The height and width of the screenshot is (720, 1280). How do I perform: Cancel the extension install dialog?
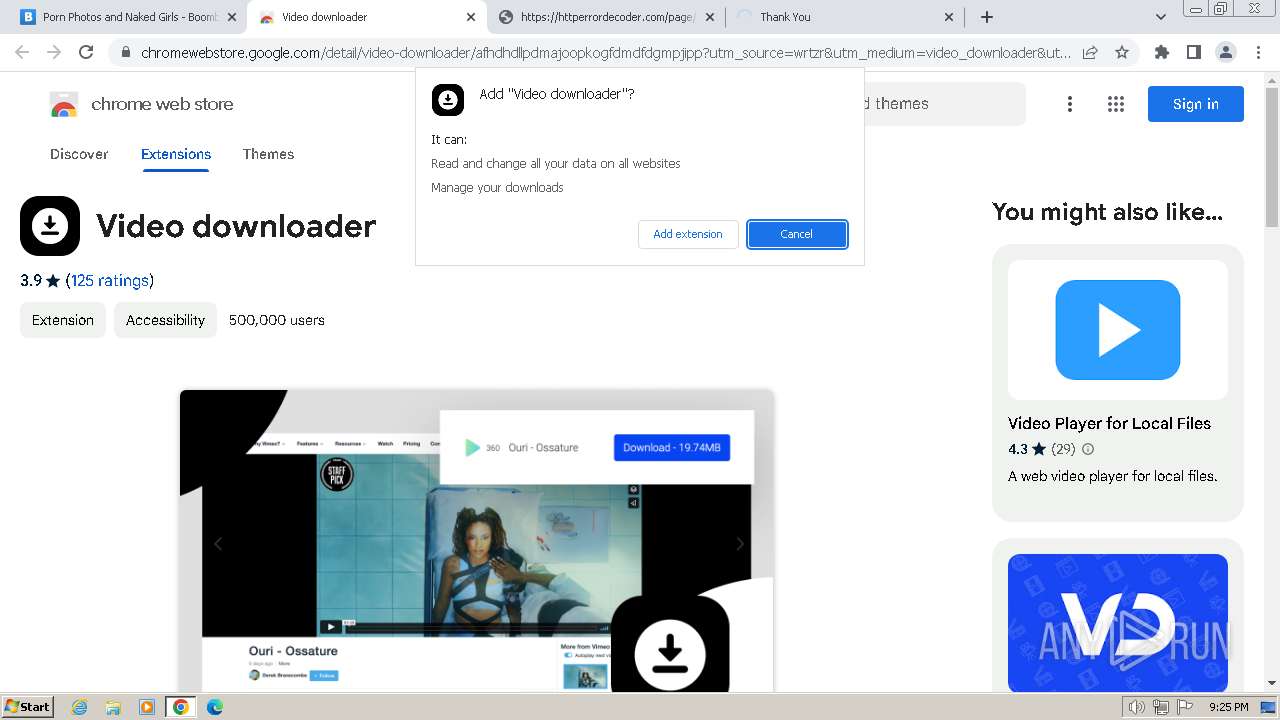[x=797, y=234]
